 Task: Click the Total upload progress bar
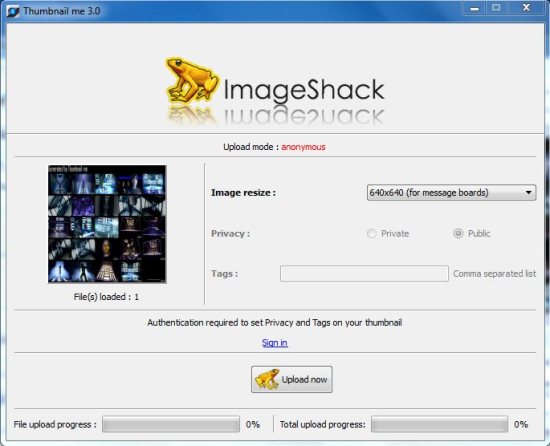[440, 424]
